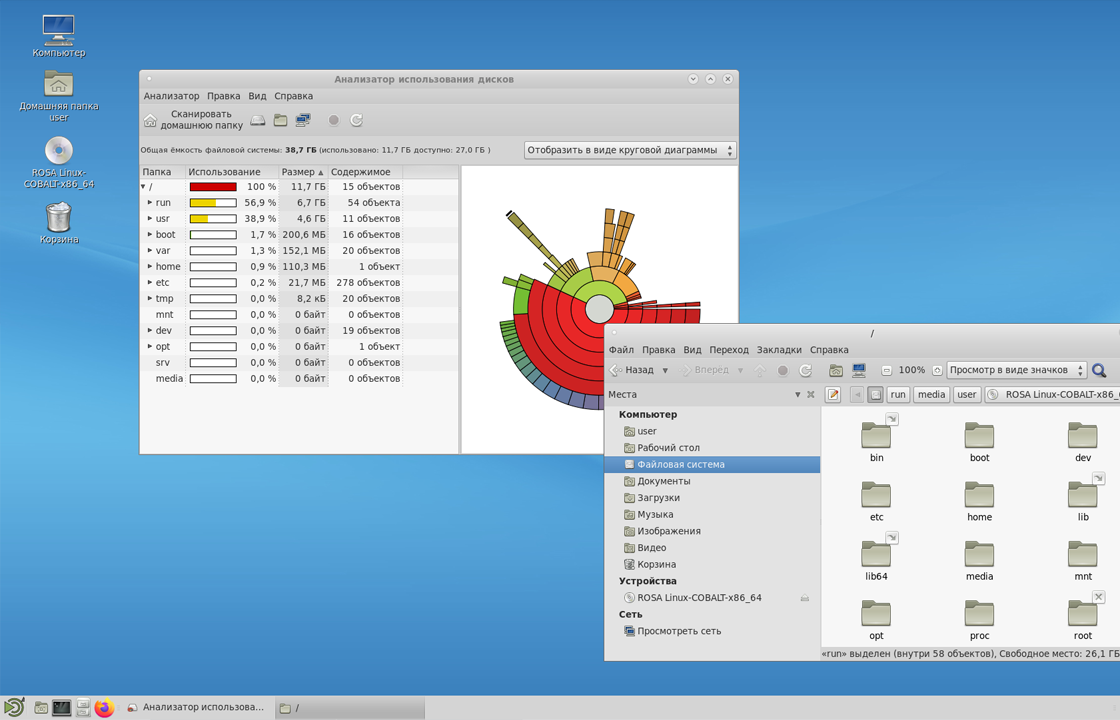Open the Справка menu in file manager
This screenshot has width=1120, height=720.
pos(829,349)
